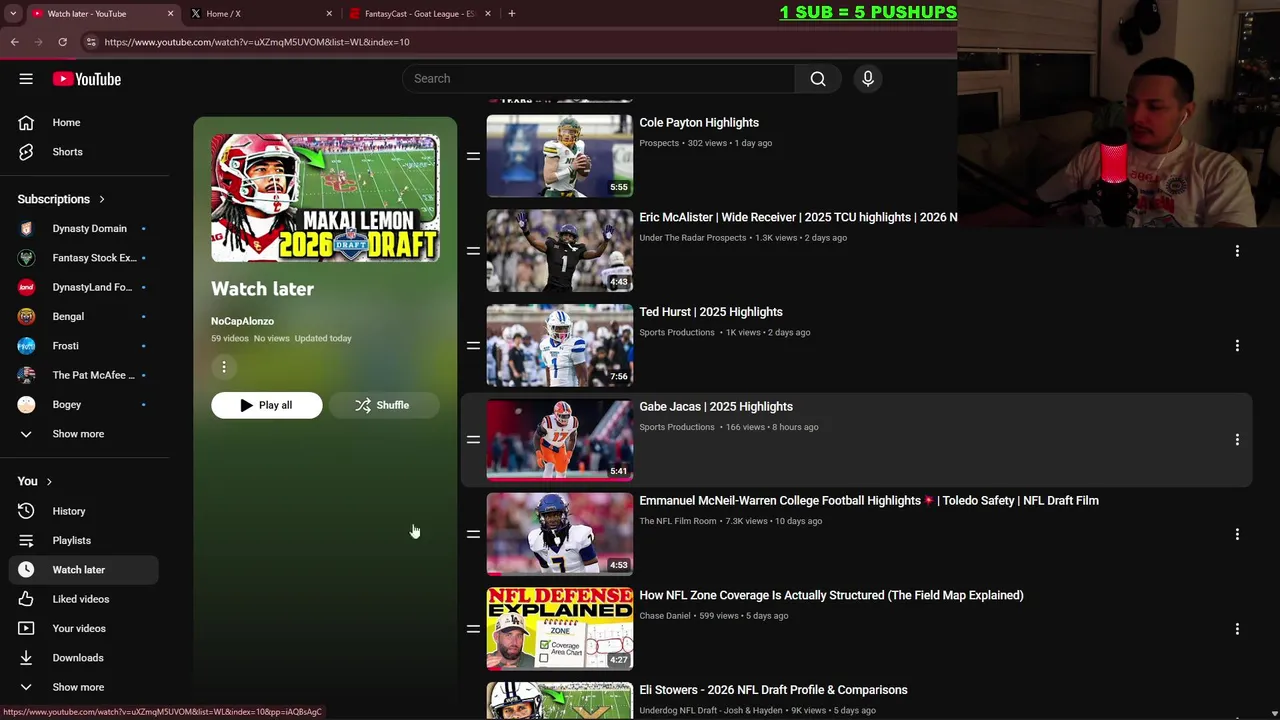The image size is (1280, 720).
Task: View site information icon in address bar
Action: [x=91, y=42]
